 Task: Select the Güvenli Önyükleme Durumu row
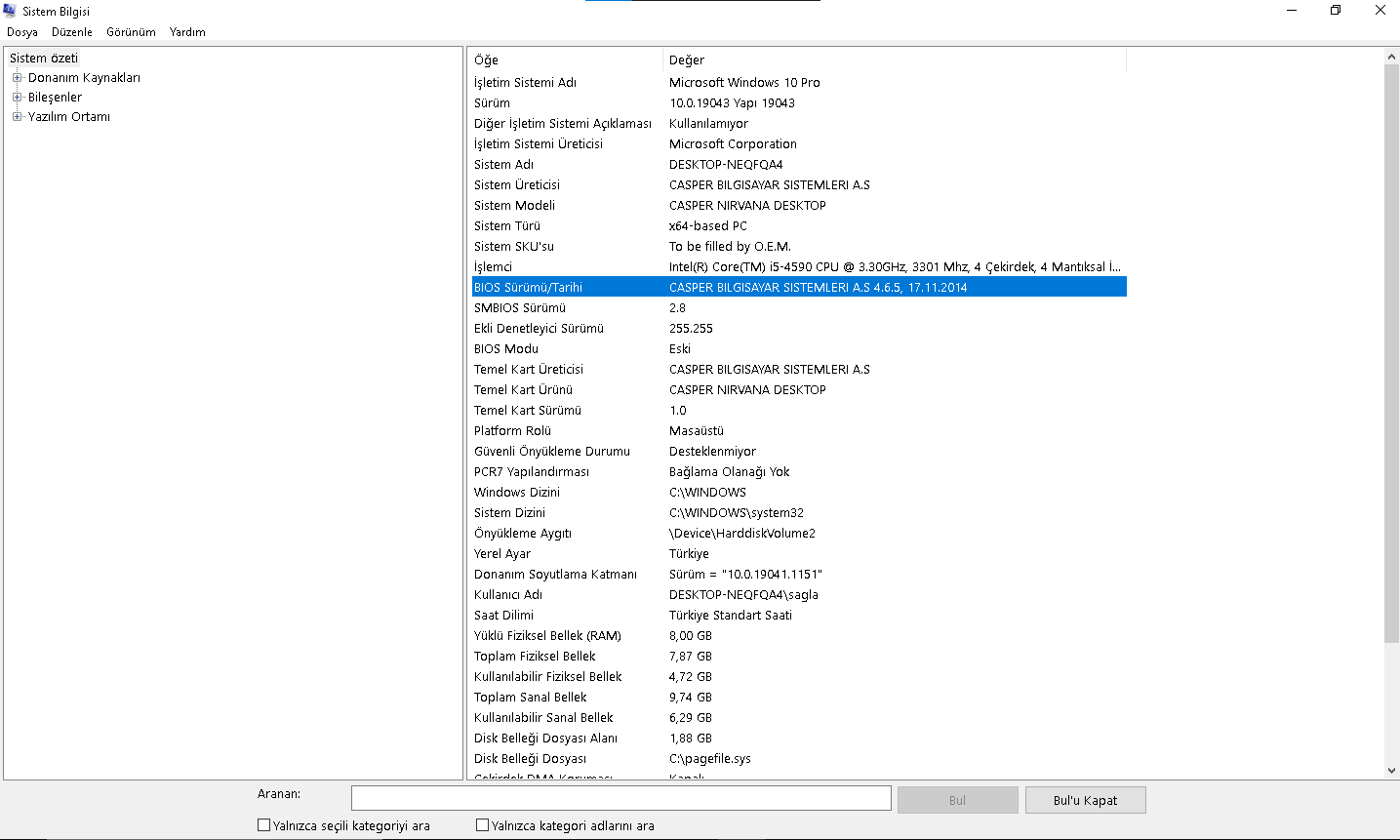(x=799, y=452)
